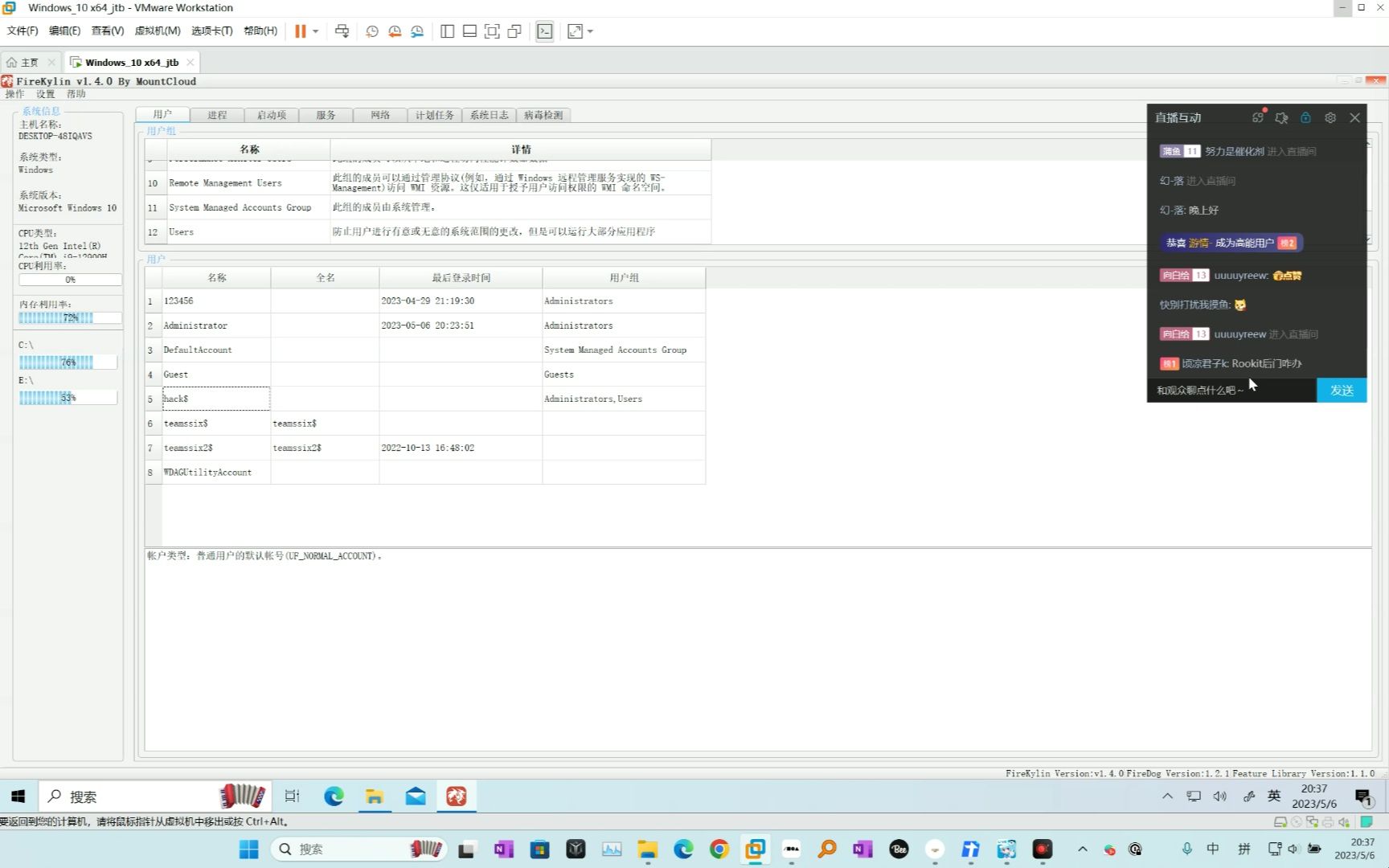Switch to the 服务 tab

pyautogui.click(x=326, y=115)
